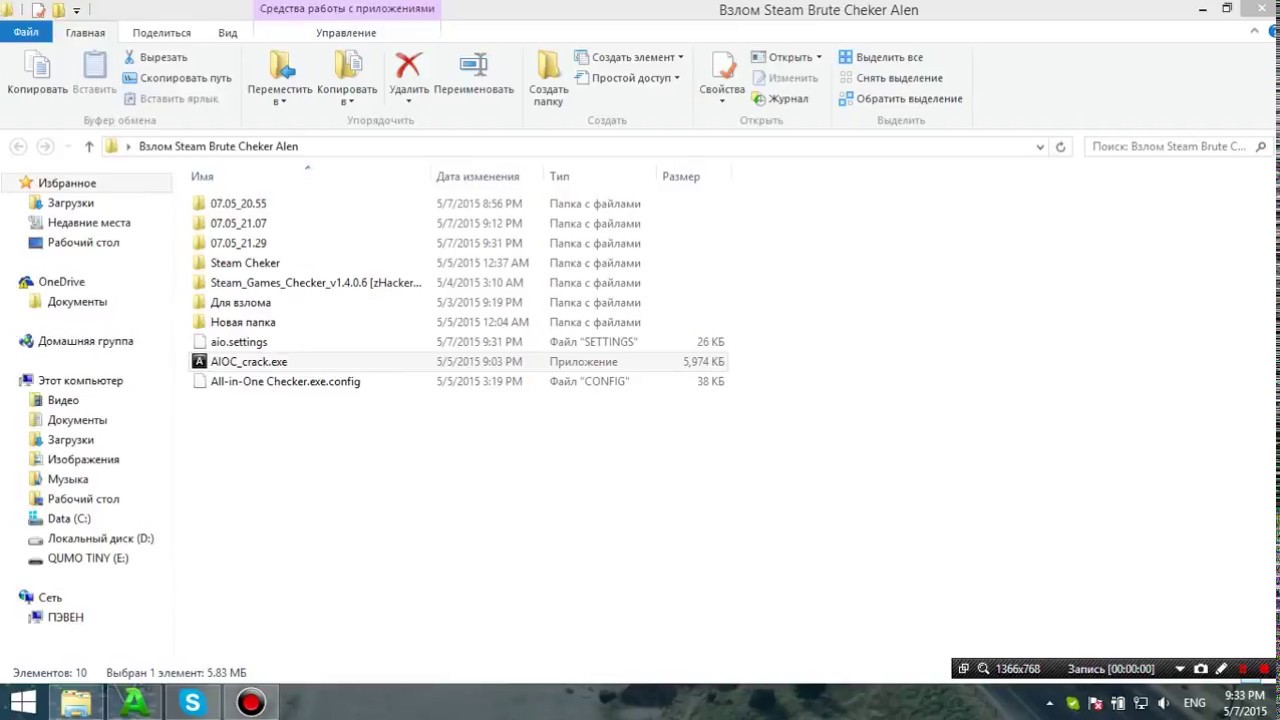Switch to the Home (Главная) tab
The width and height of the screenshot is (1280, 720).
[x=85, y=33]
